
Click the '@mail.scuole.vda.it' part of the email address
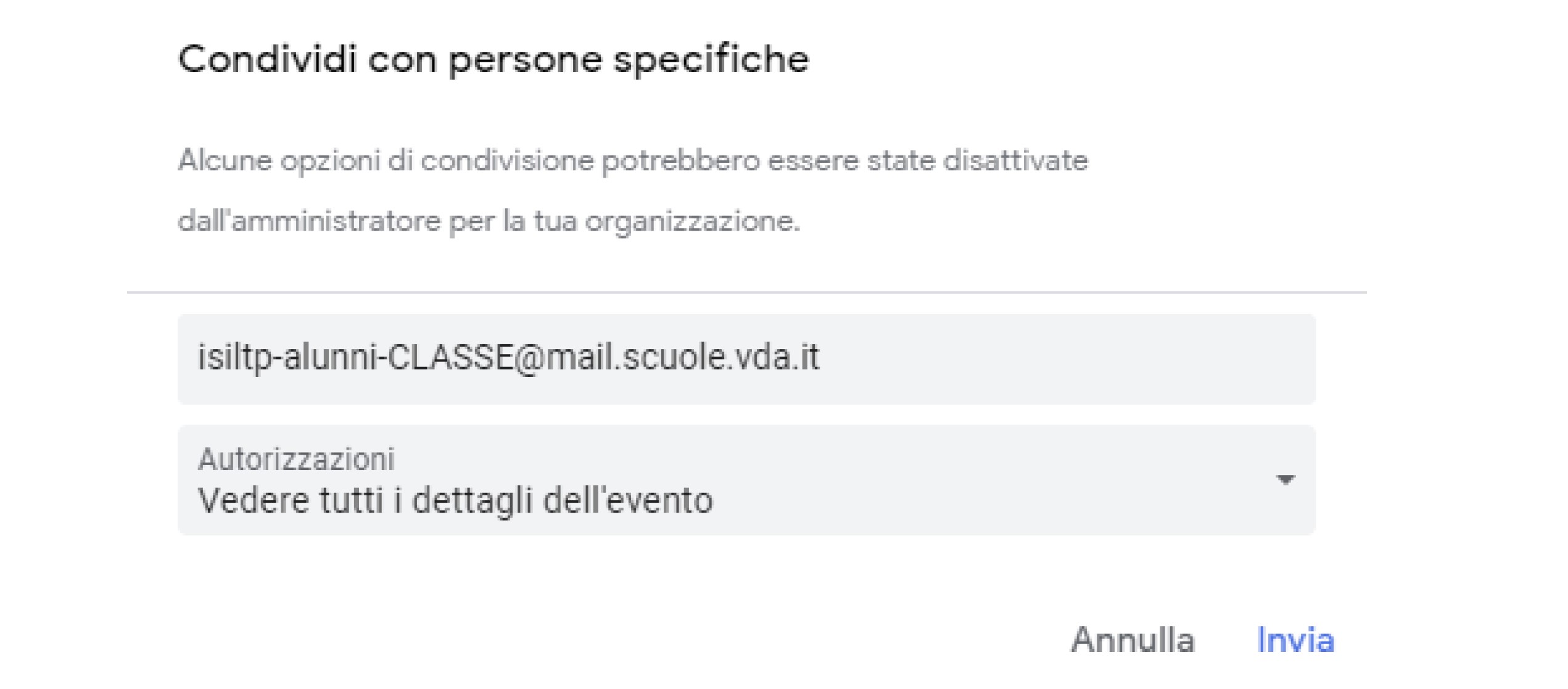pyautogui.click(x=667, y=357)
